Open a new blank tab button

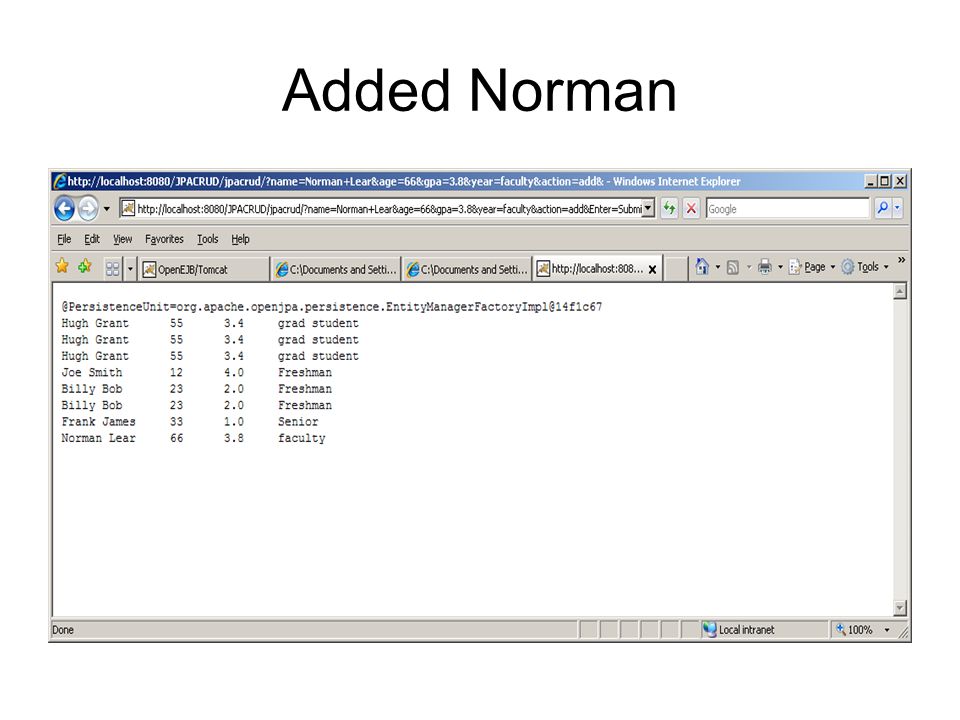pyautogui.click(x=675, y=269)
